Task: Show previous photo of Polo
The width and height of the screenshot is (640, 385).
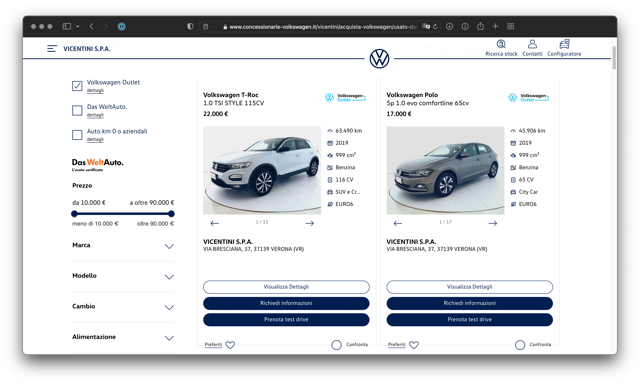Action: (398, 223)
